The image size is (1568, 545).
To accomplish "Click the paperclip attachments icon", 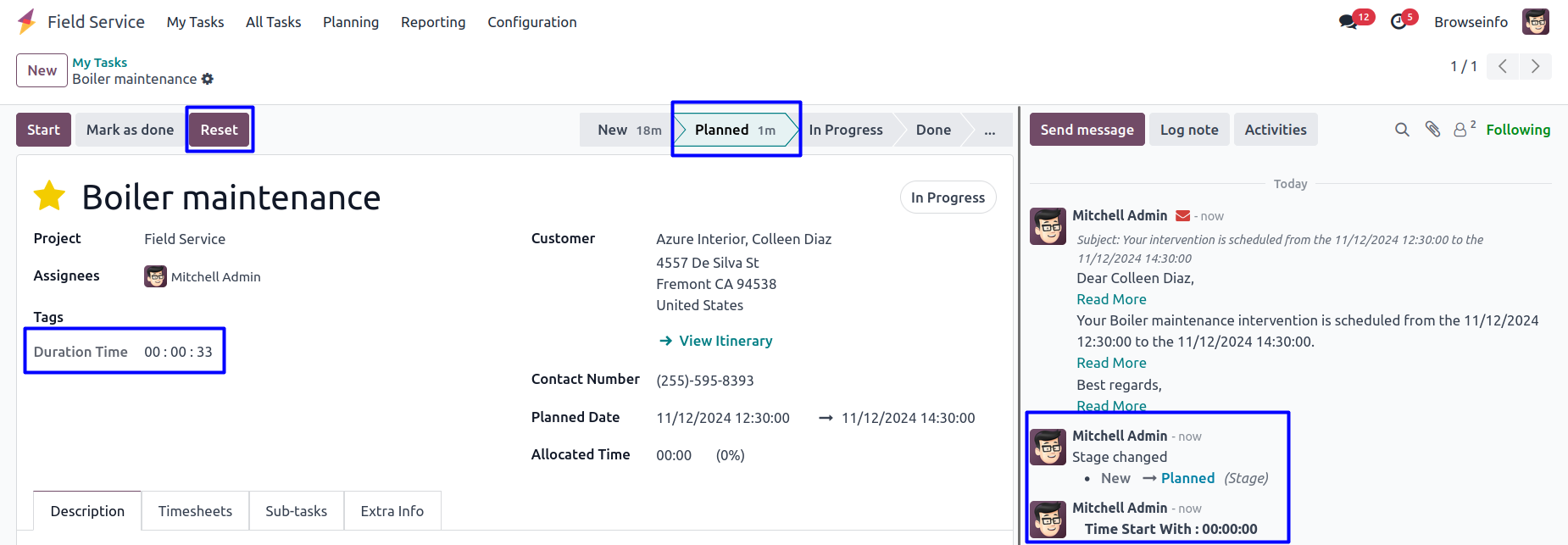I will [1432, 130].
